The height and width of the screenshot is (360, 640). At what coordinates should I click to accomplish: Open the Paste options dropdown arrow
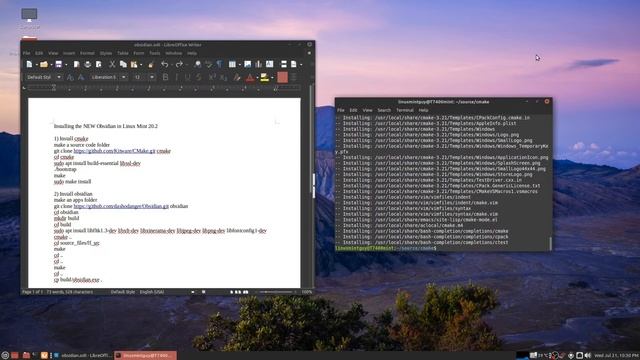pyautogui.click(x=140, y=65)
